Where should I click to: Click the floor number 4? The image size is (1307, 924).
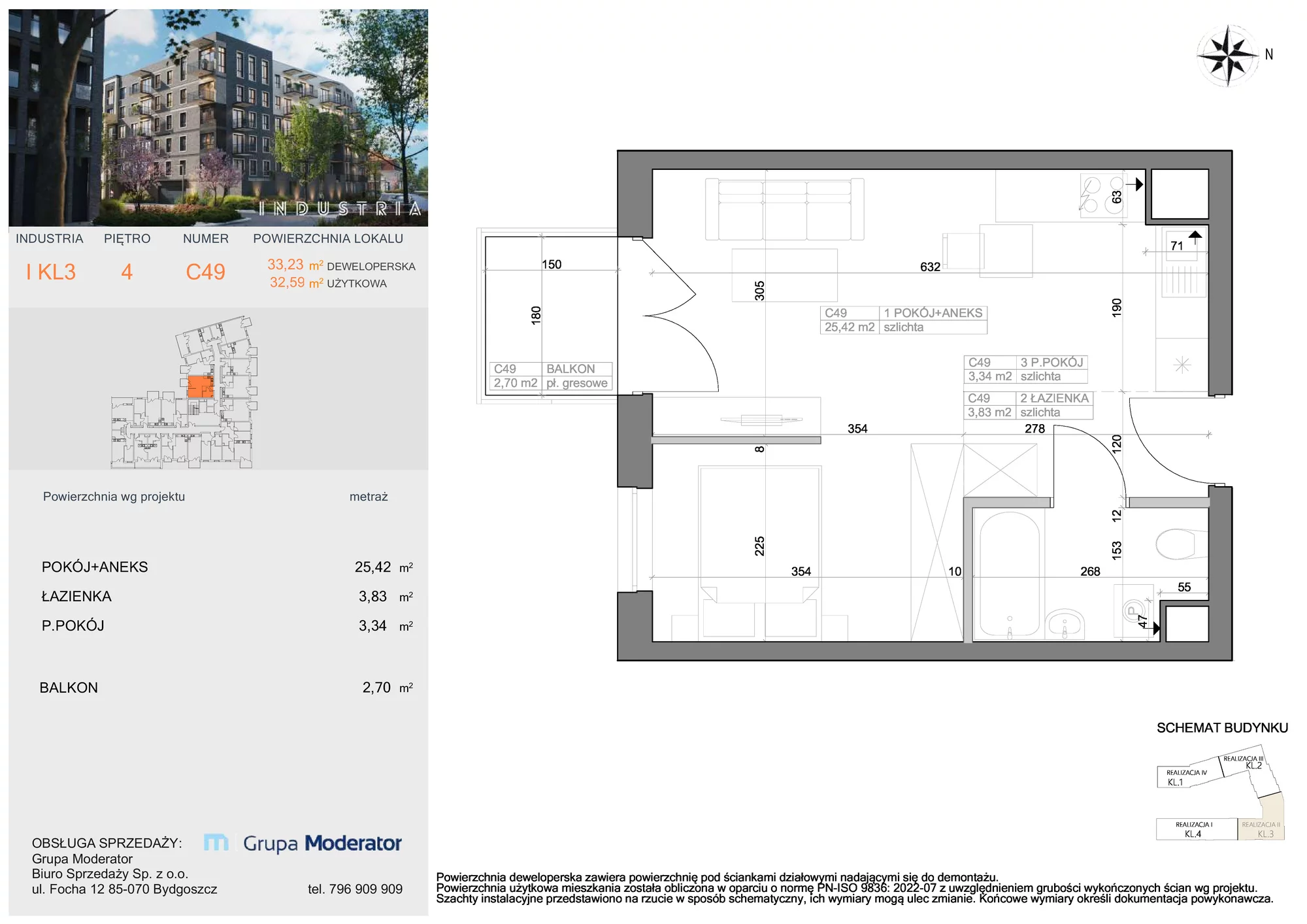coord(127,272)
